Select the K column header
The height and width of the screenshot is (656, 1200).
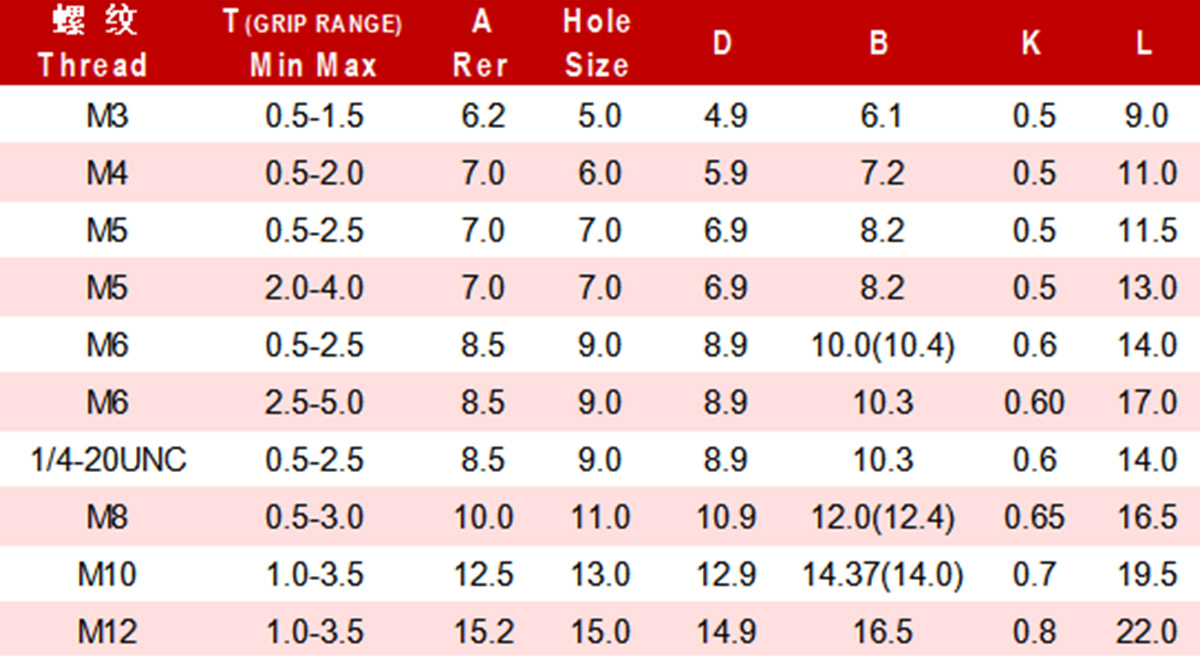[1031, 44]
